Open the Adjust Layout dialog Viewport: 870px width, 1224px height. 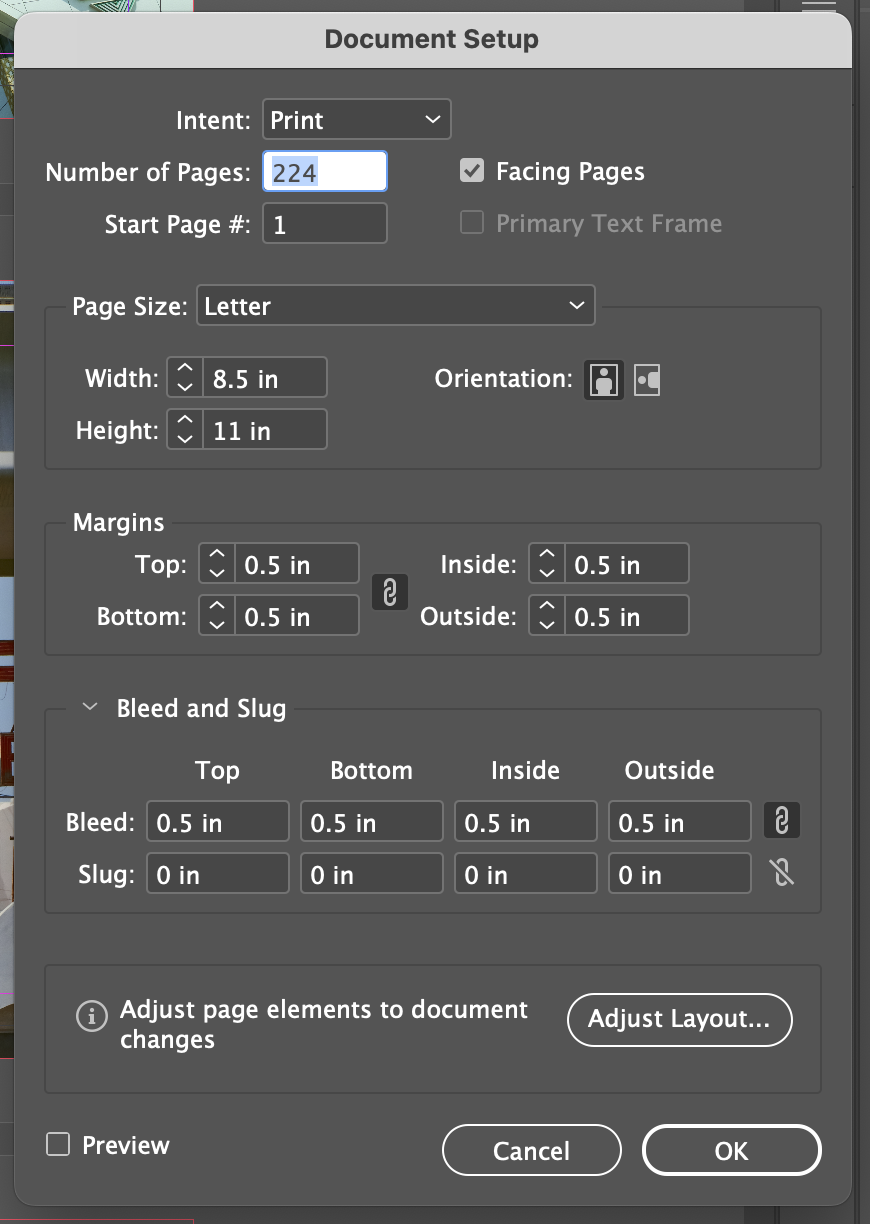679,1020
